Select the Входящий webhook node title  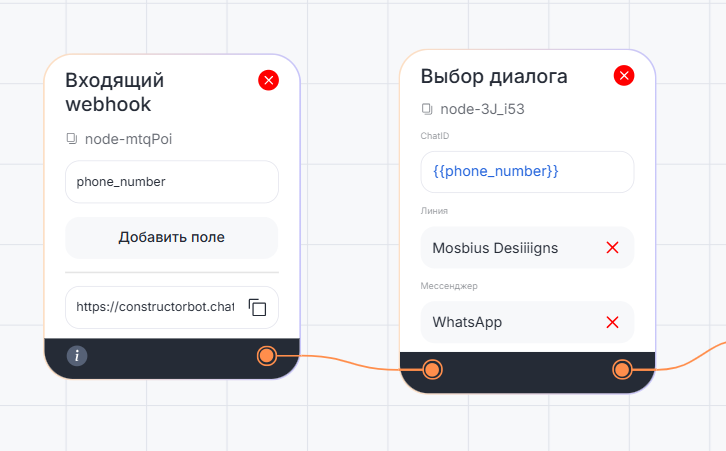(x=115, y=92)
